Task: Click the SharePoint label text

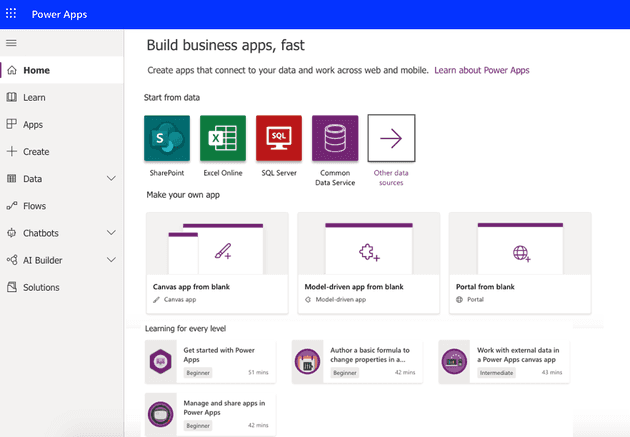Action: pyautogui.click(x=167, y=173)
